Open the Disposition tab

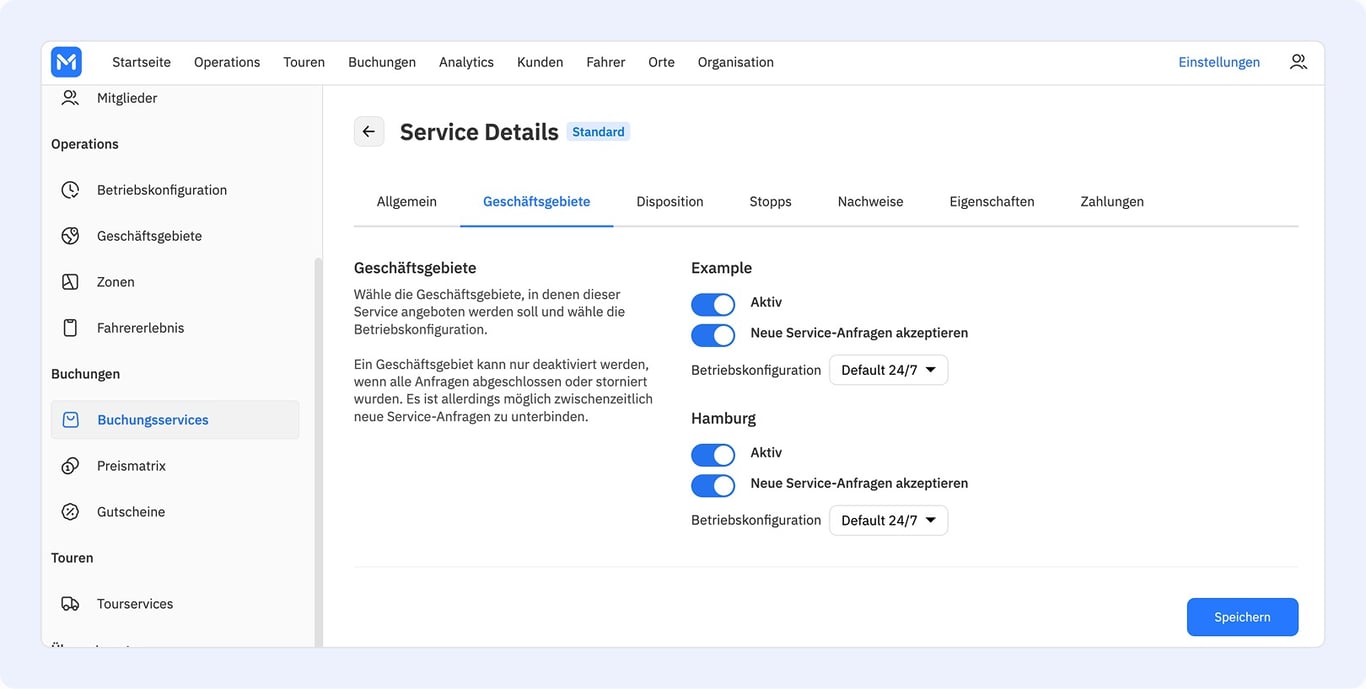click(x=670, y=201)
